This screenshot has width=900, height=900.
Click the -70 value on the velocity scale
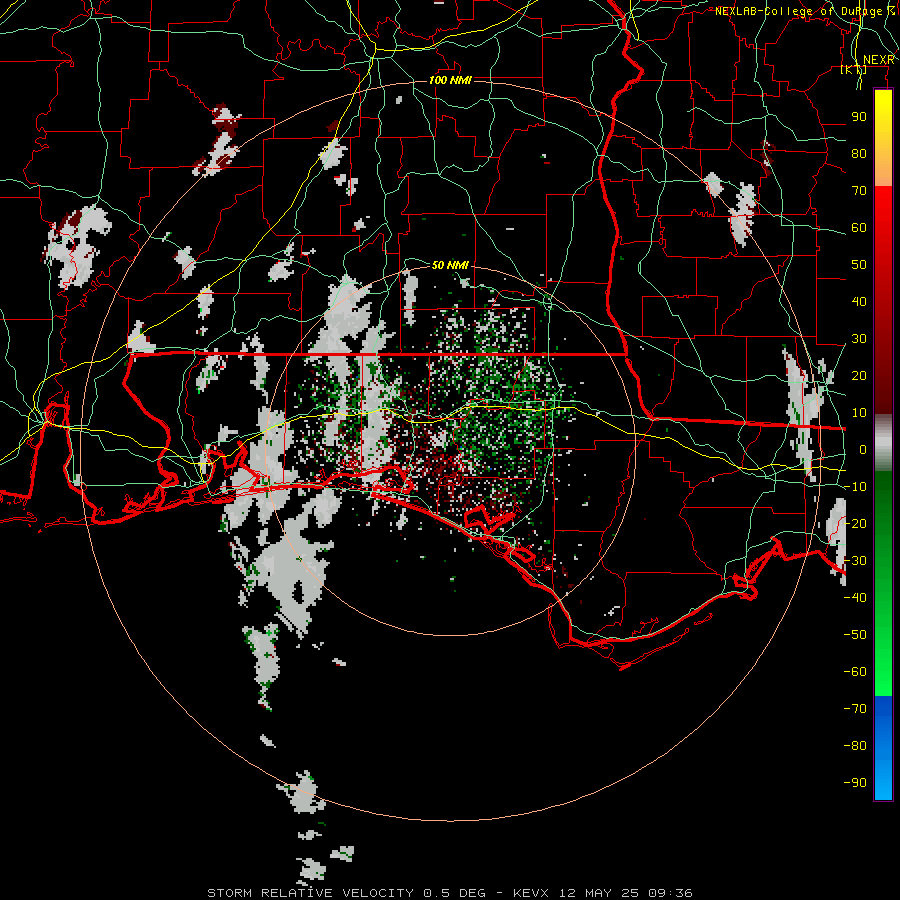pos(855,709)
